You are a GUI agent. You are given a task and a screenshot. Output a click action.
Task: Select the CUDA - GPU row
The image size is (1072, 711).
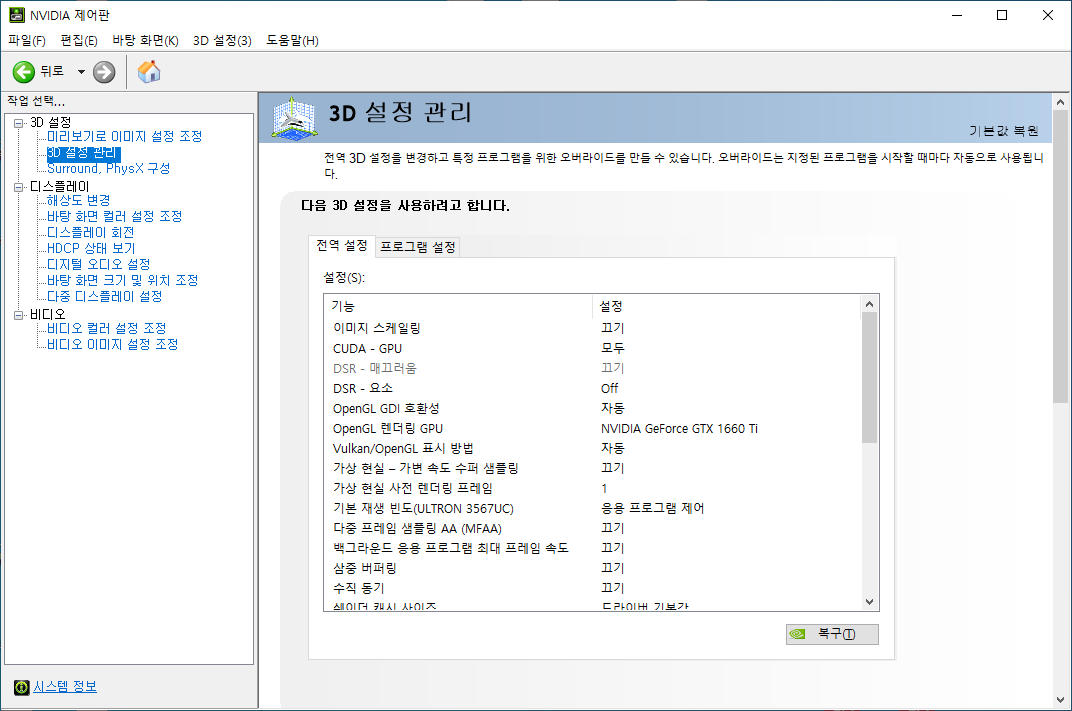(x=593, y=348)
